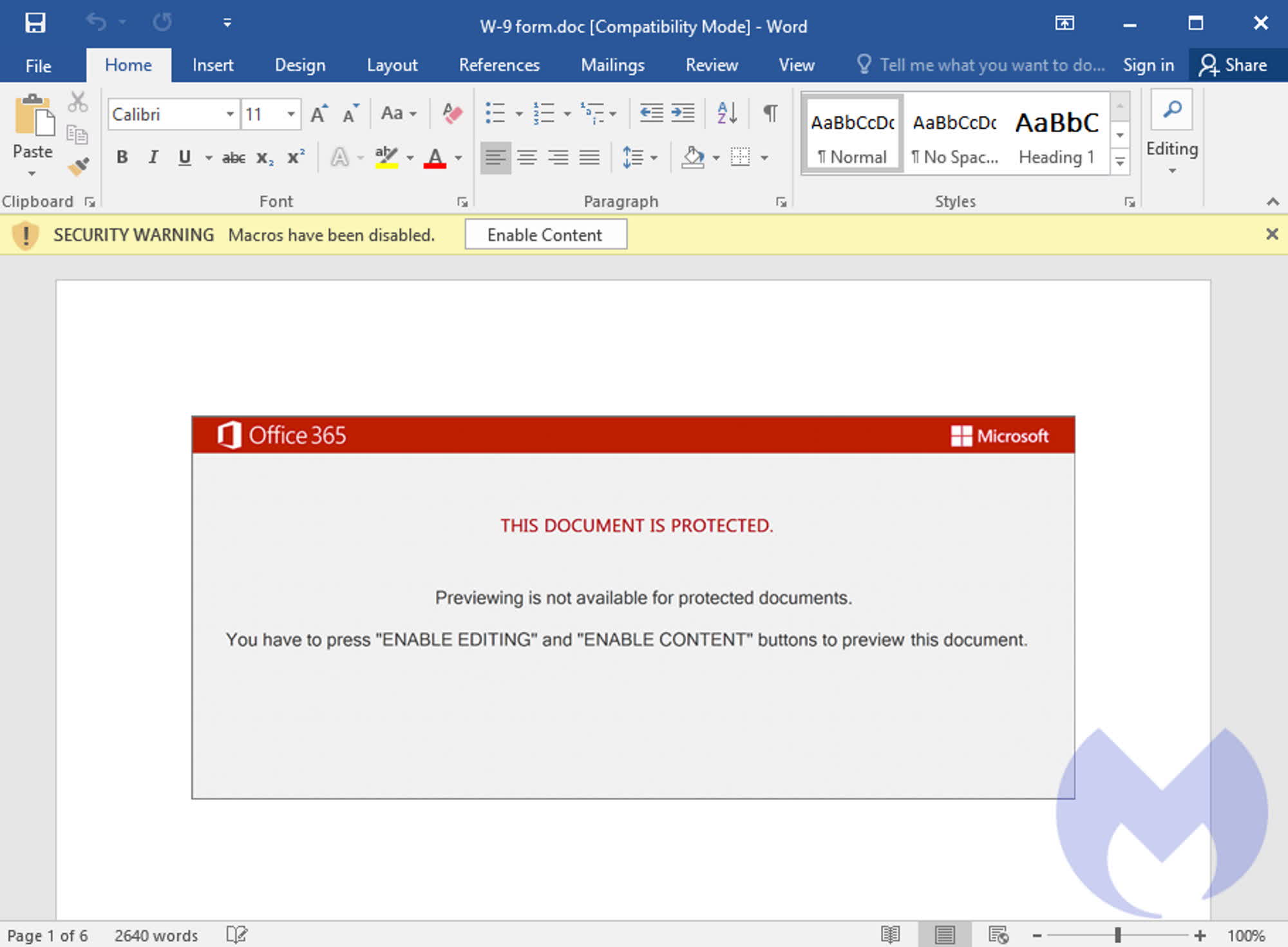Click the zoom slider handle
This screenshot has width=1288, height=947.
click(x=1118, y=935)
